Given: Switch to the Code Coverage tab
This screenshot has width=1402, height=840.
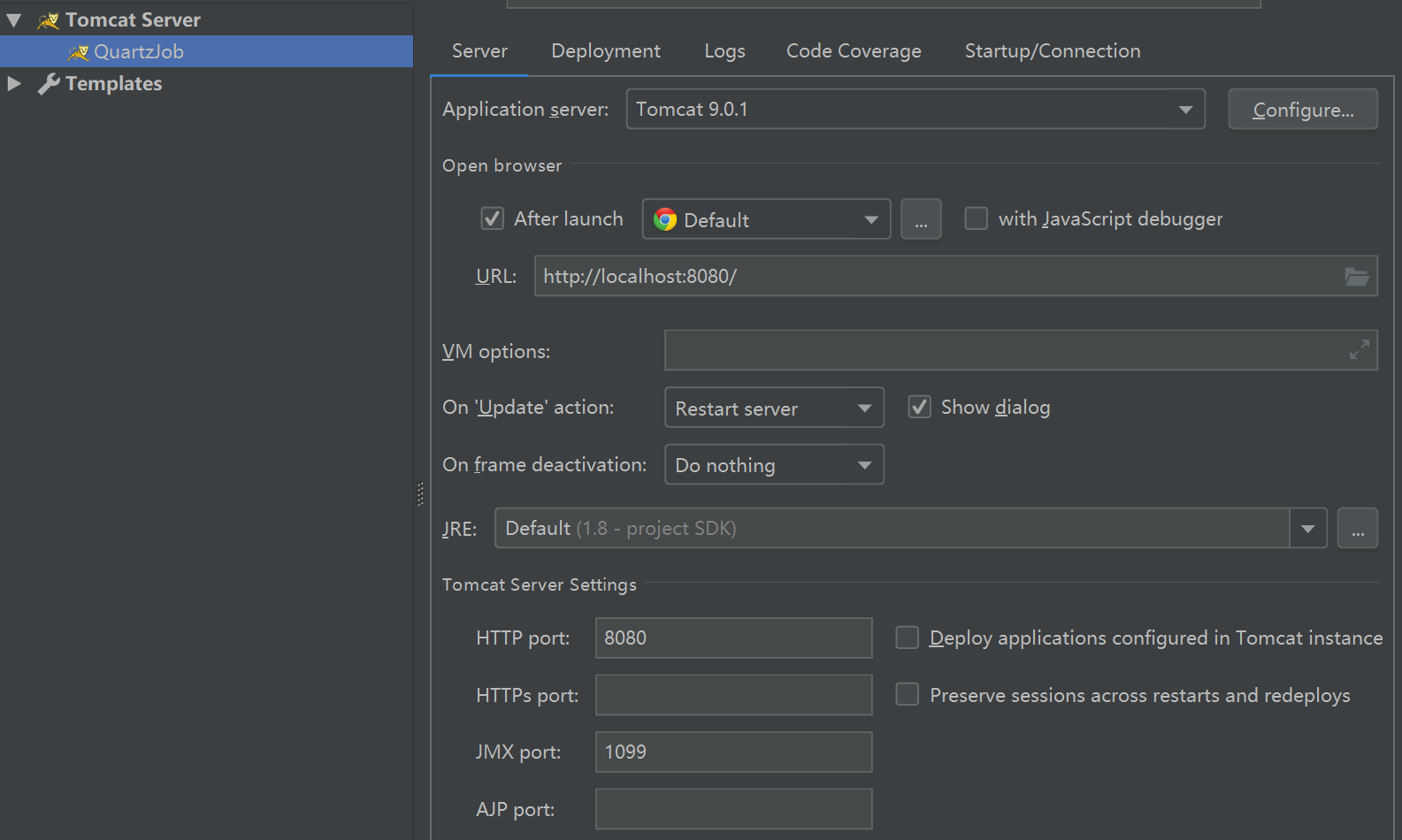Looking at the screenshot, I should click(x=854, y=51).
